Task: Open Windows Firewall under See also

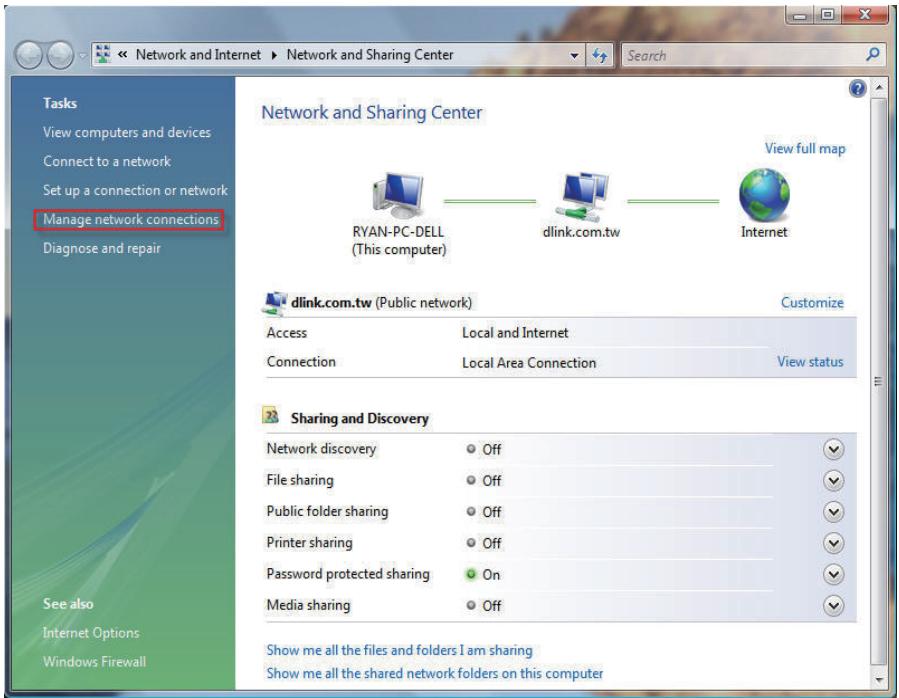Action: tap(94, 661)
